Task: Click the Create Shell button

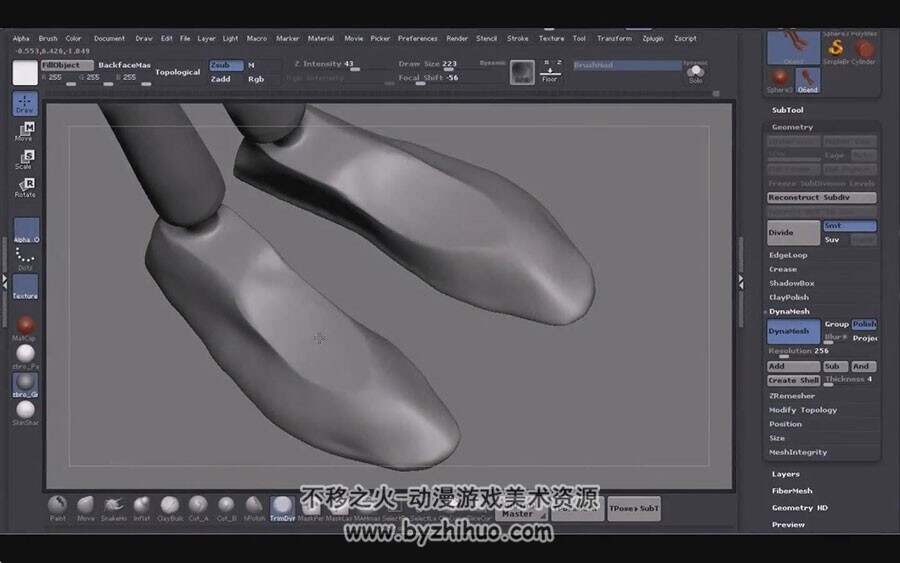Action: pyautogui.click(x=793, y=380)
